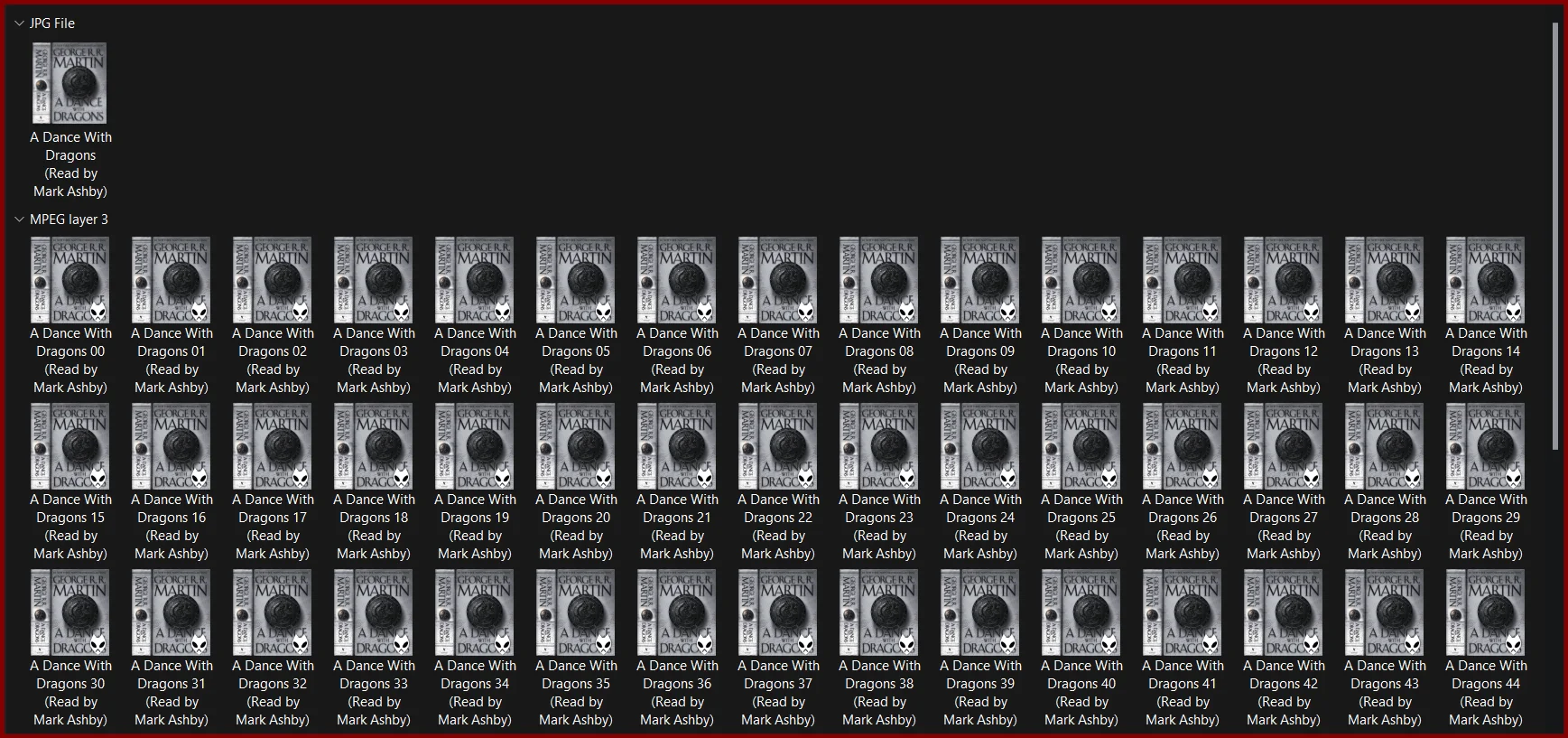Click filename 'A Dance With Dragons 20'
1568x738 pixels.
(576, 527)
